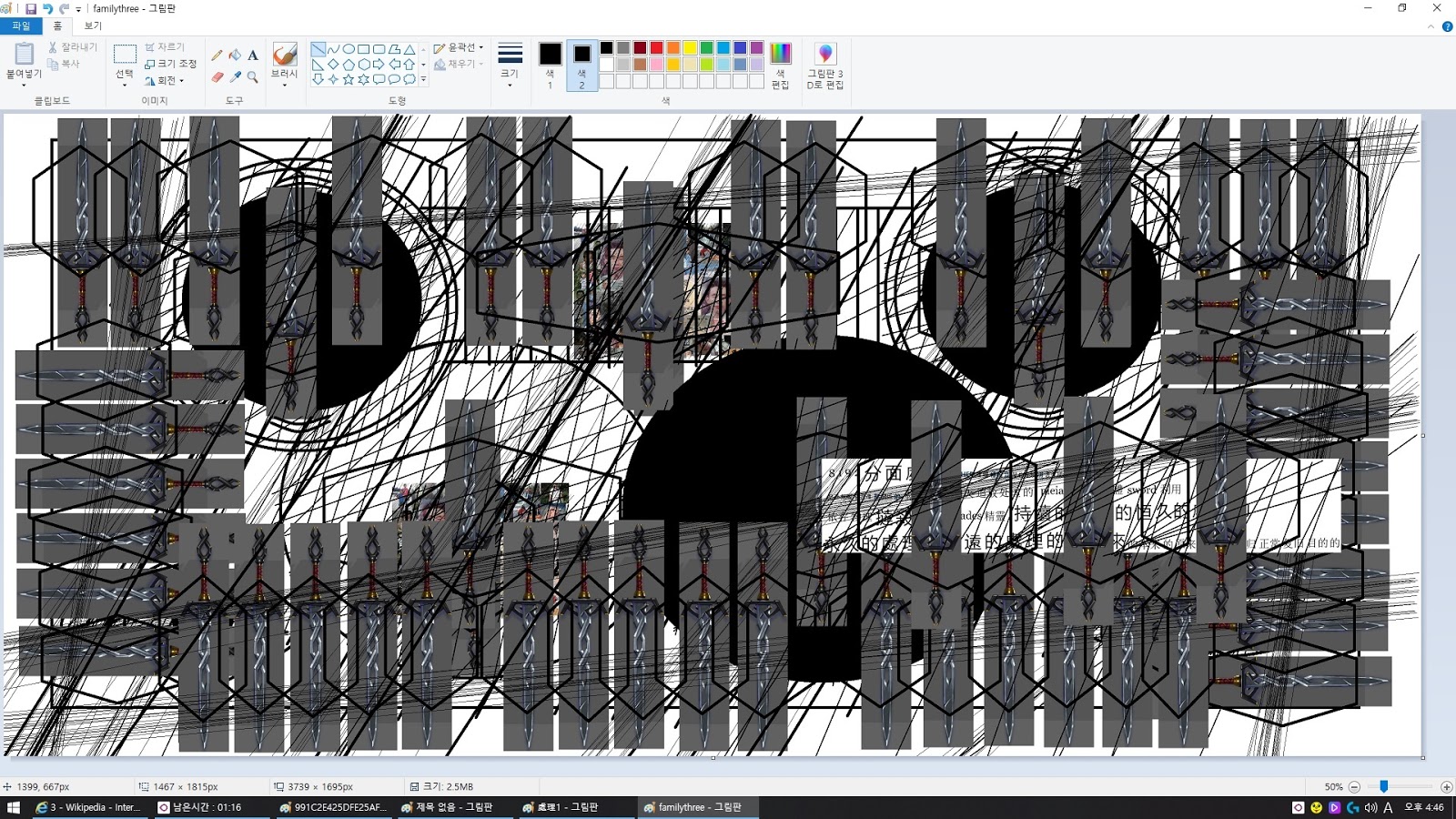Choose the Down arrow shape

318,79
